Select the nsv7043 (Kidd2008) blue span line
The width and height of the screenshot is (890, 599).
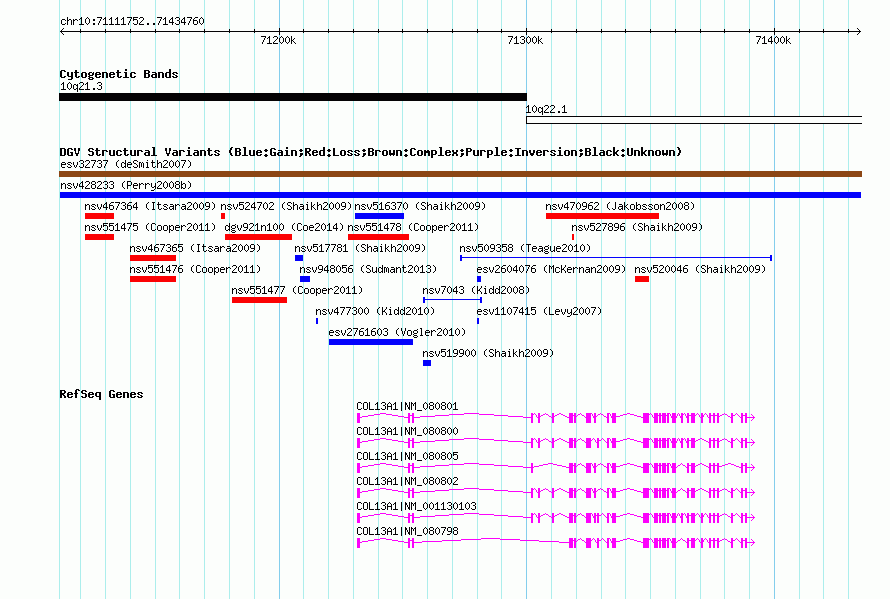(x=452, y=300)
